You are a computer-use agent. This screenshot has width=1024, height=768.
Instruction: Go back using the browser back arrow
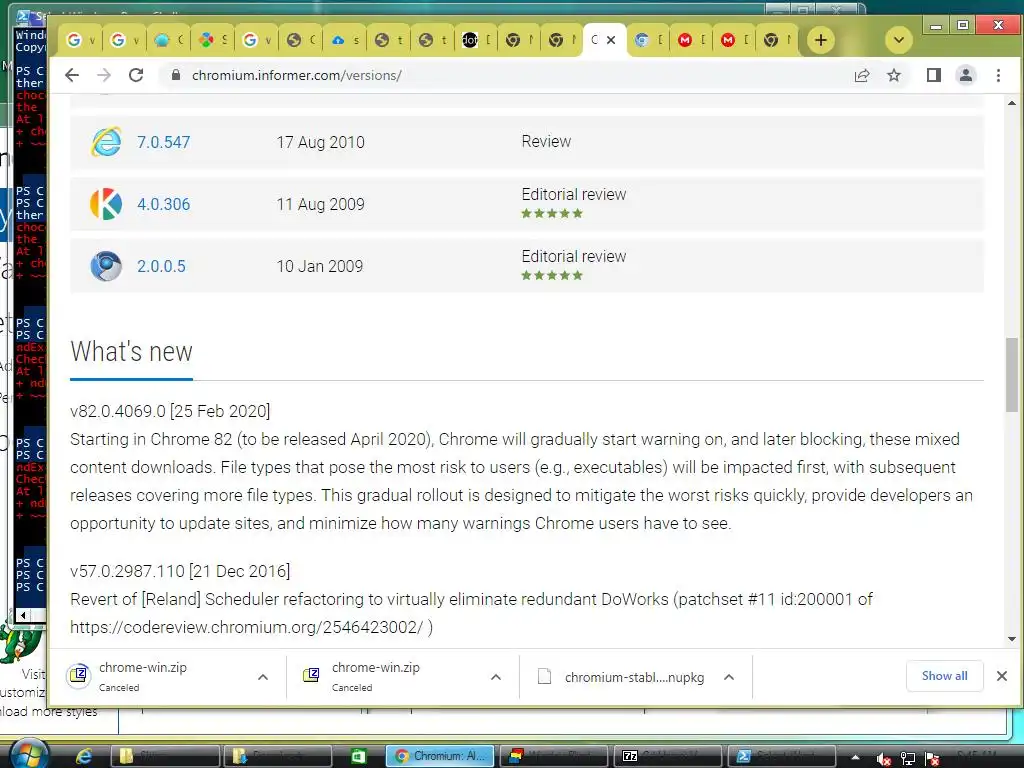click(x=72, y=75)
